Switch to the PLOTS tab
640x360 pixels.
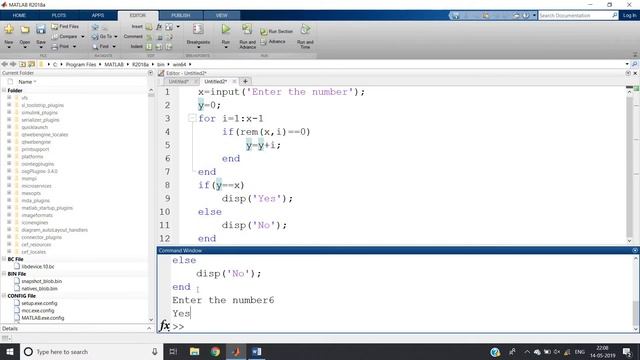tap(59, 16)
